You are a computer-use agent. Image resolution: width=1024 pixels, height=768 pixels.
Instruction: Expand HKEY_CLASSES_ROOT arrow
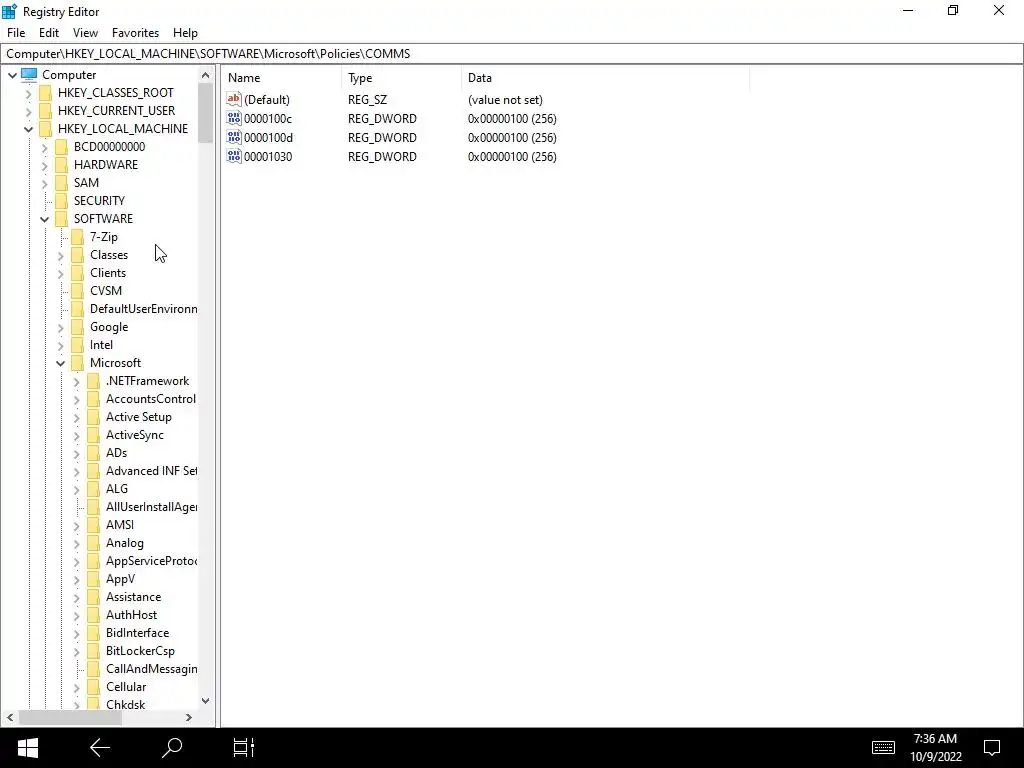28,93
